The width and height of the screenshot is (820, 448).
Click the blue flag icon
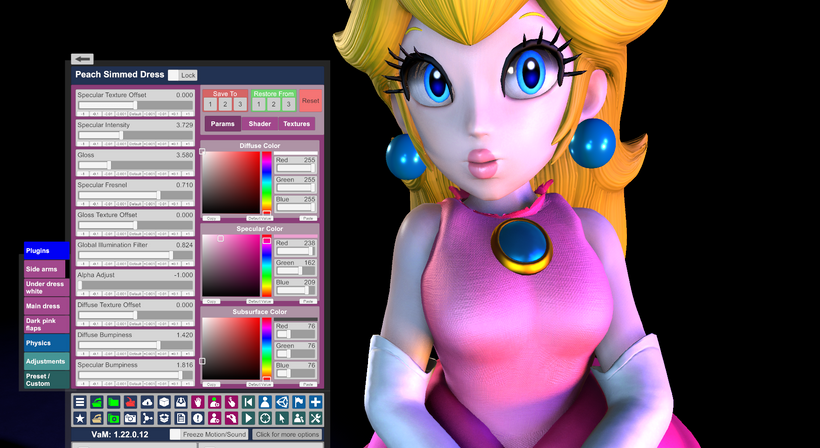coord(298,402)
